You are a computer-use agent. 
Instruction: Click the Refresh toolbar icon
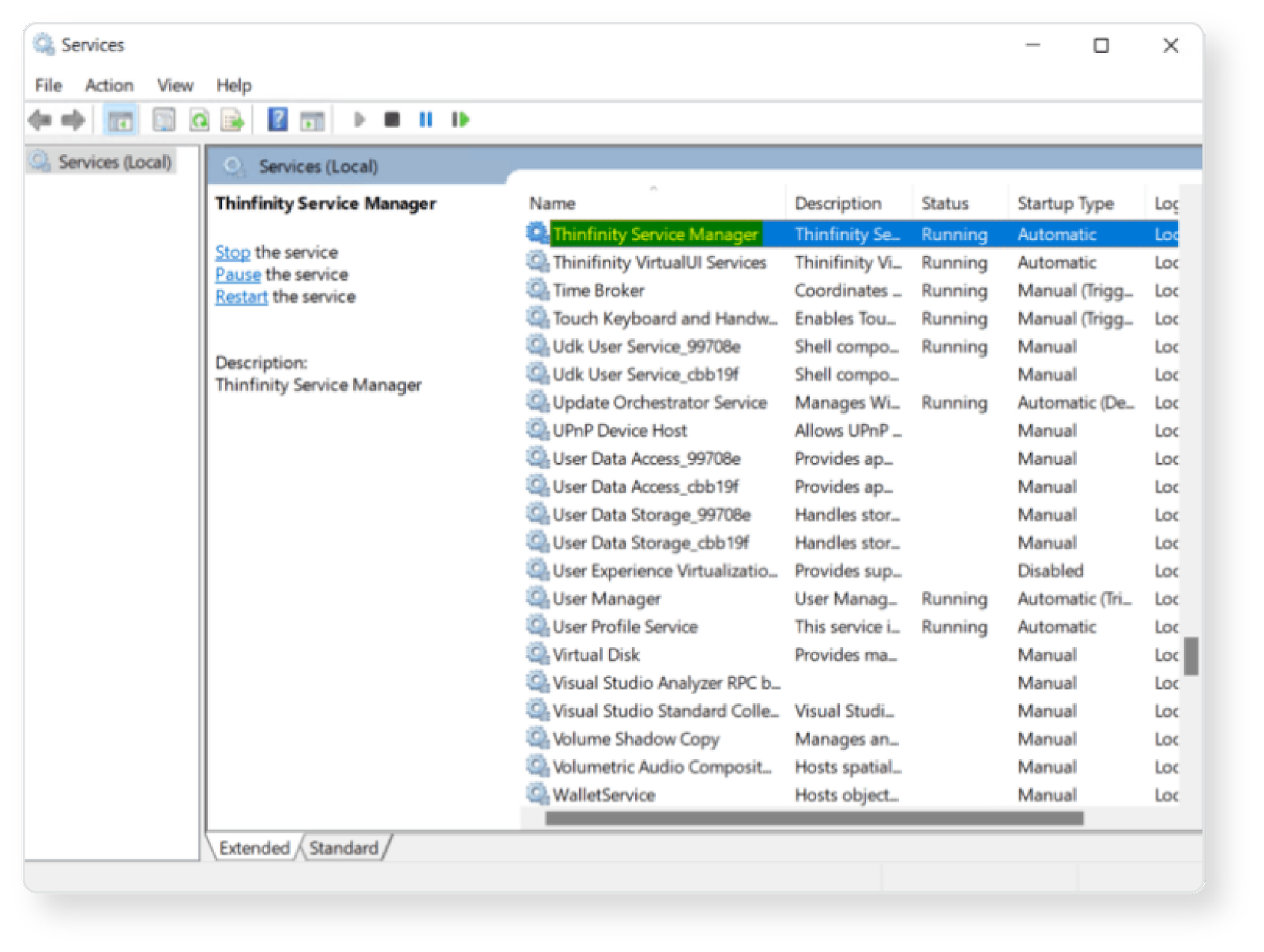pyautogui.click(x=199, y=120)
